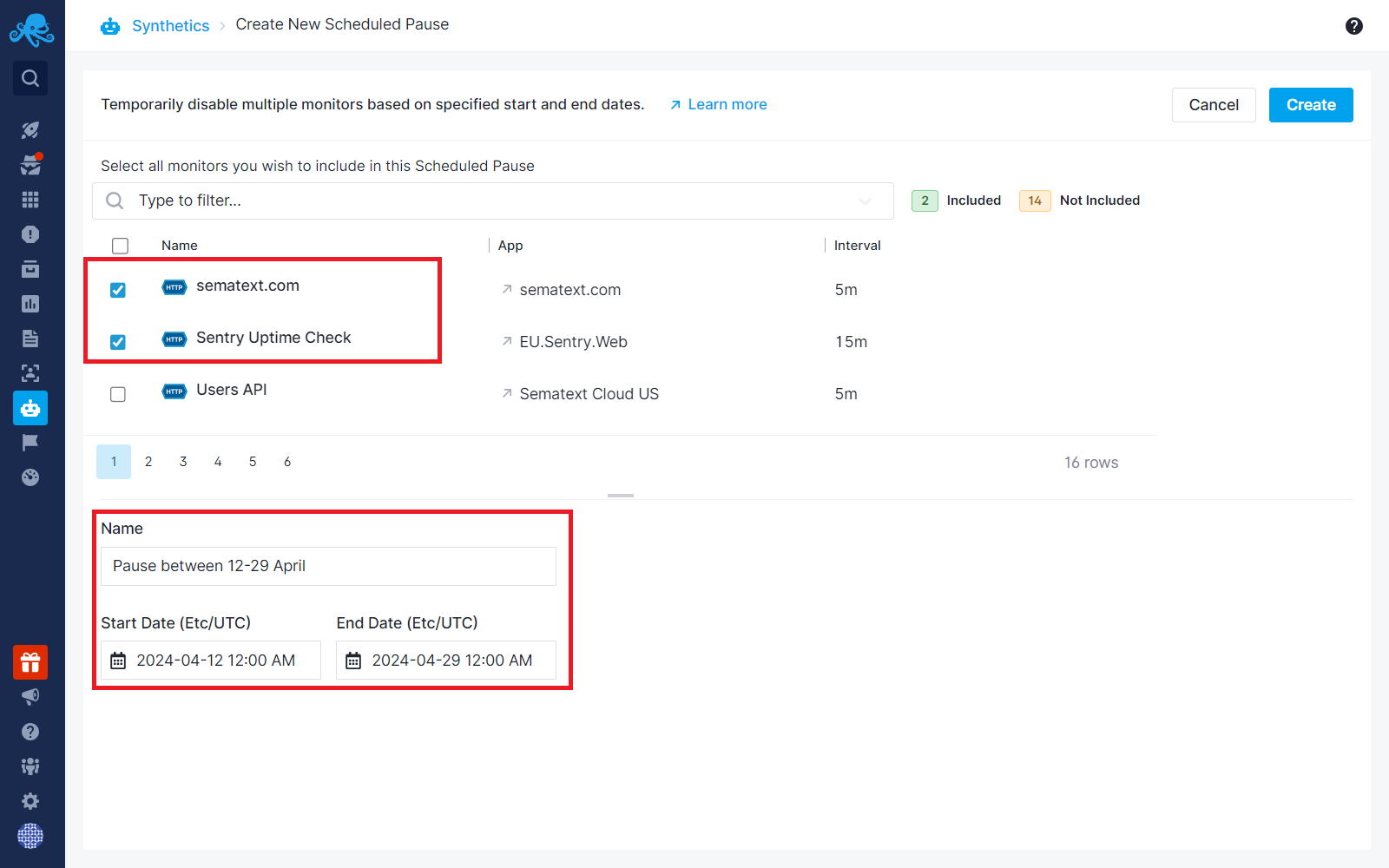Screen dimensions: 1389x868
Task: Click the Sematext octopus logo
Action: point(31,29)
